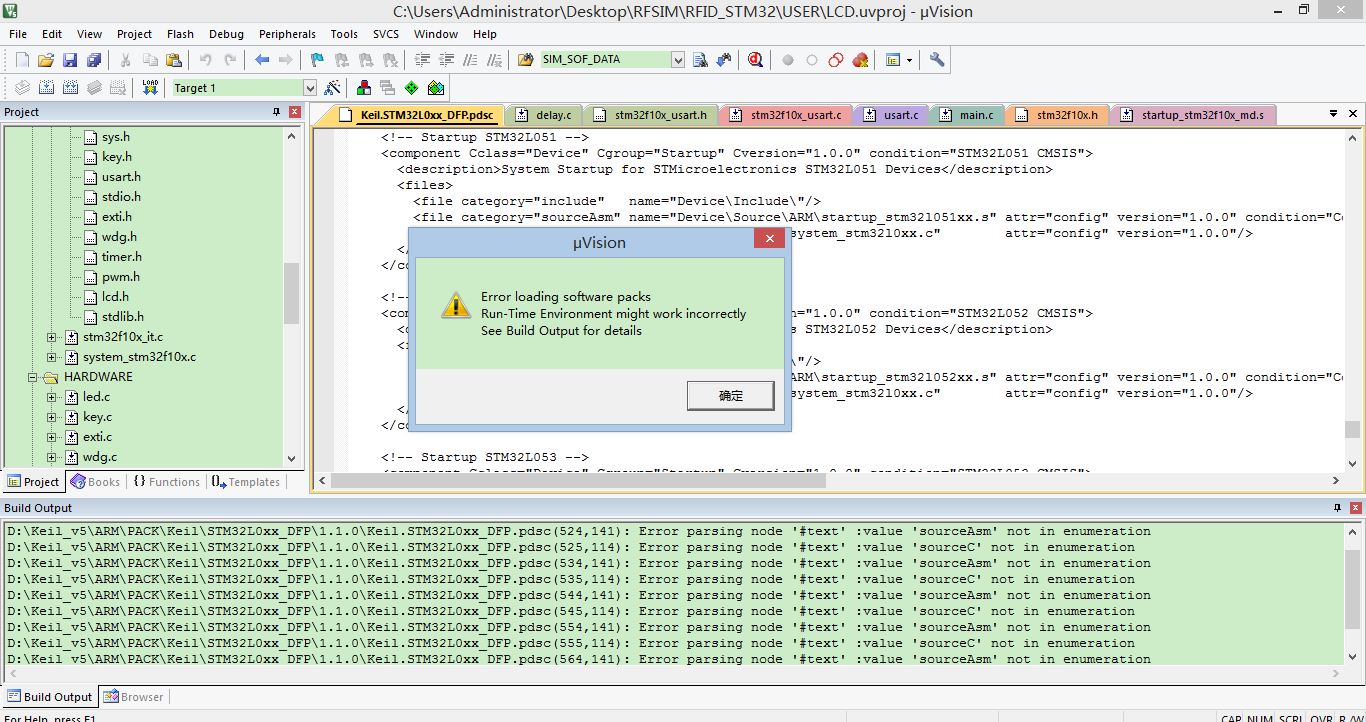Expand the system_stm32f10x.c tree node
The image size is (1366, 722).
[52, 357]
